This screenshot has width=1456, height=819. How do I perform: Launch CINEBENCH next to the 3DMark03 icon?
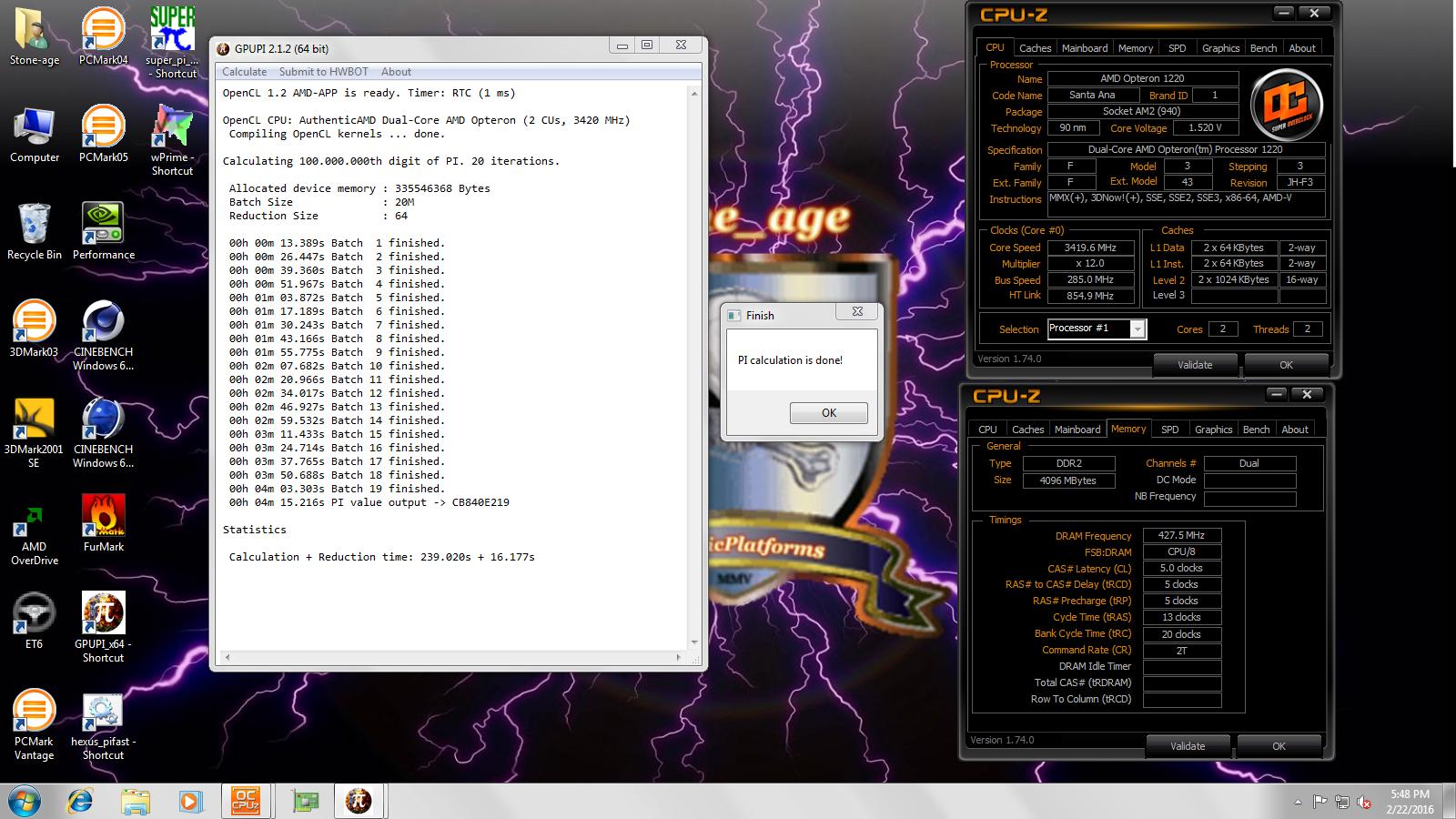(x=103, y=335)
